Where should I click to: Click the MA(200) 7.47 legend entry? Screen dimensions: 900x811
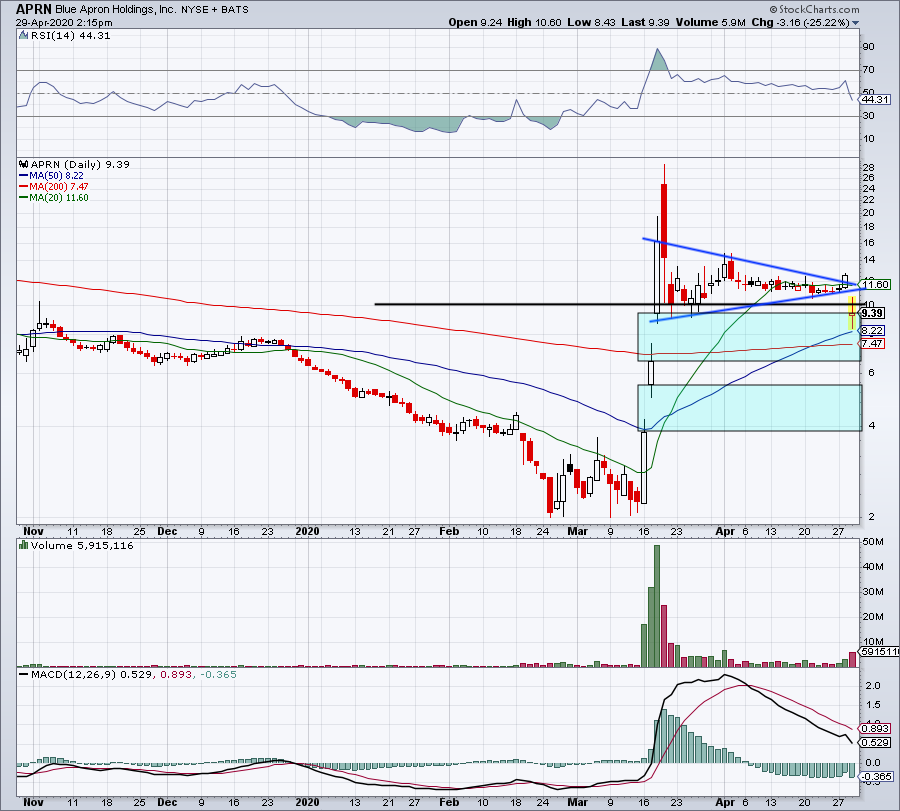(x=53, y=187)
